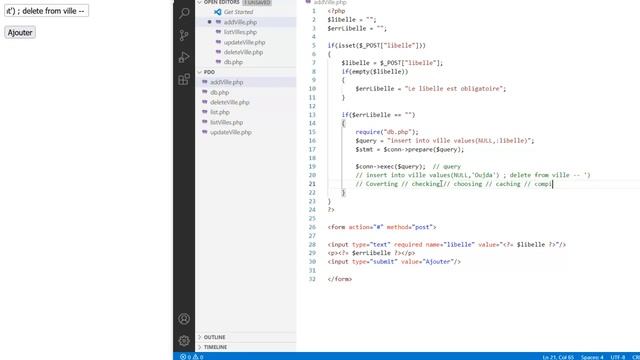Open db.php in PDO folder
Screen dimensions: 640x360
point(220,92)
